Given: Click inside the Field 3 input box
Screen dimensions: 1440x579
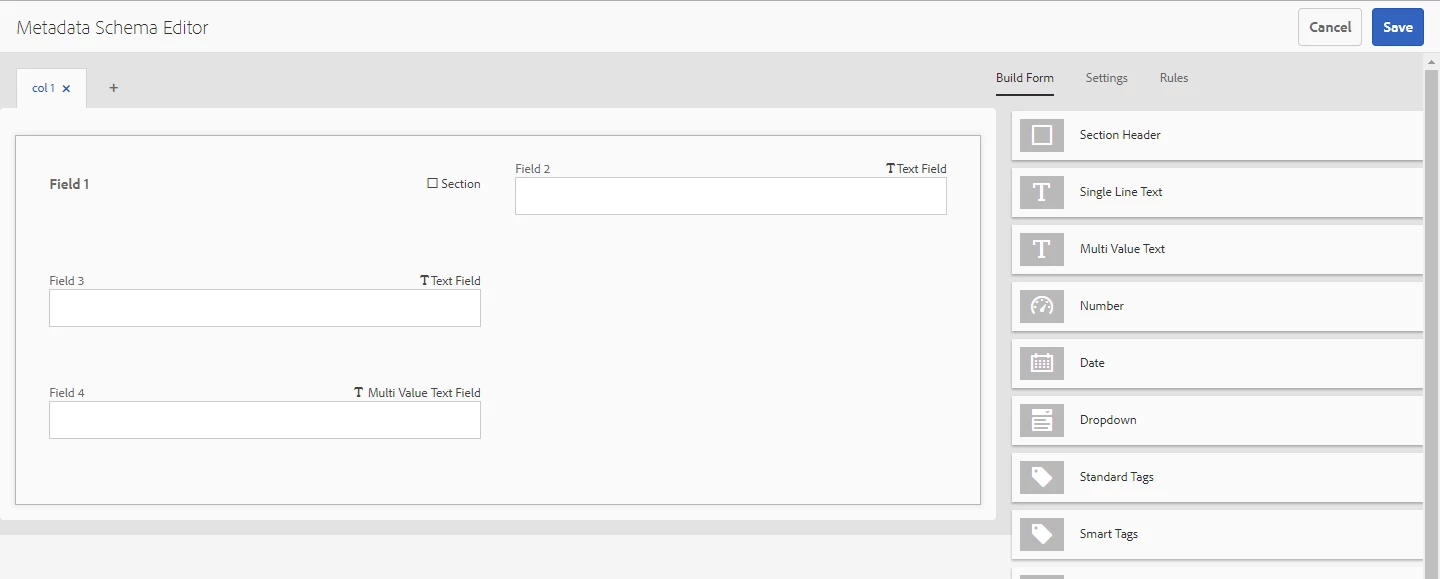Looking at the screenshot, I should pyautogui.click(x=265, y=308).
